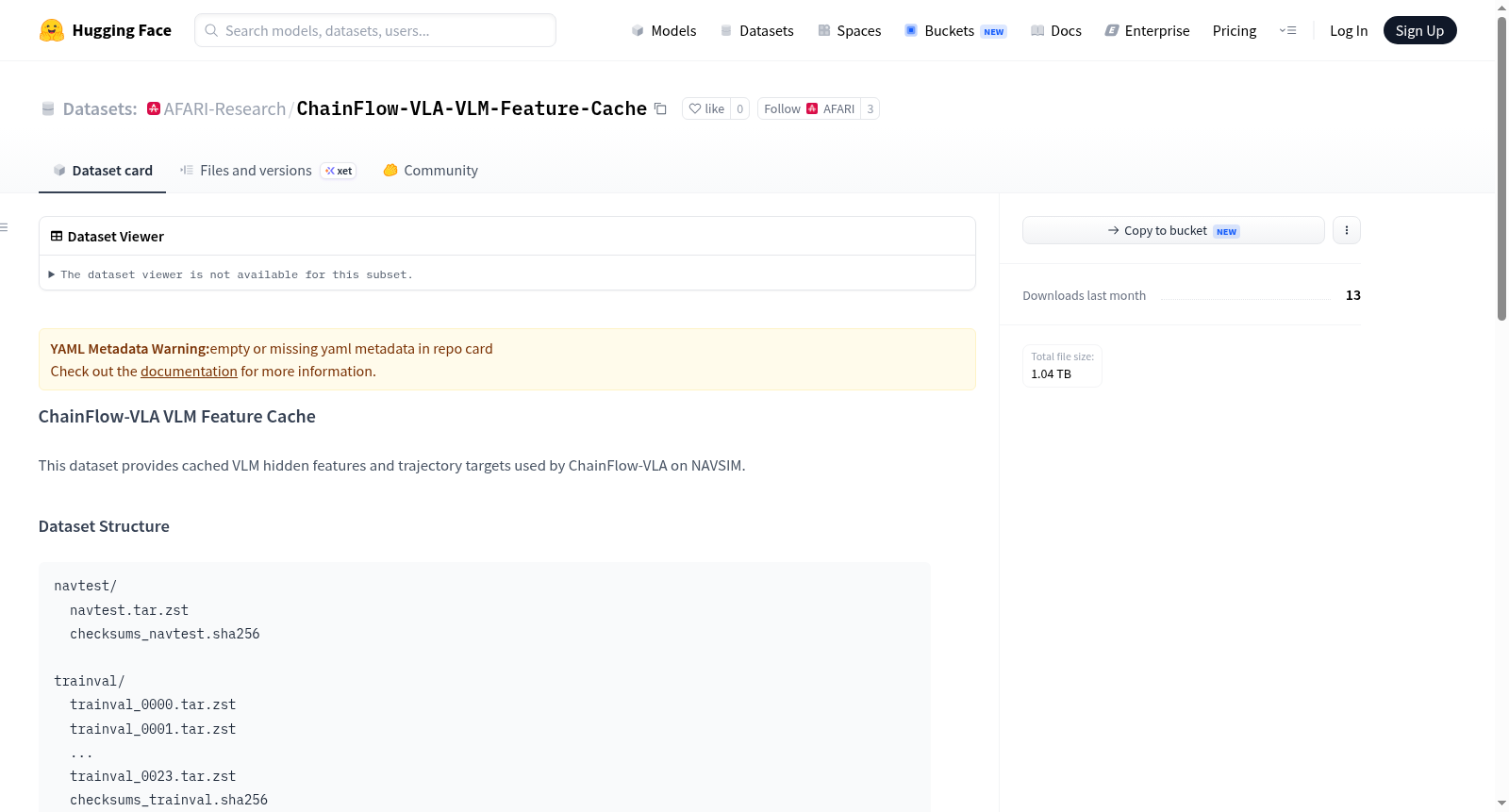Open the Pricing menu item
Viewport: 1509px width, 812px height.
[x=1235, y=30]
